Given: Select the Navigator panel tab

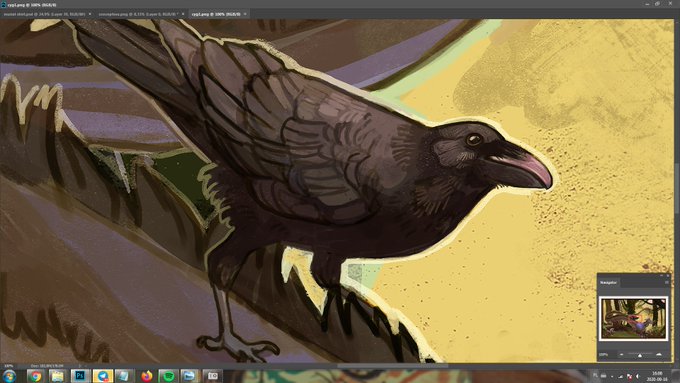Looking at the screenshot, I should point(608,282).
